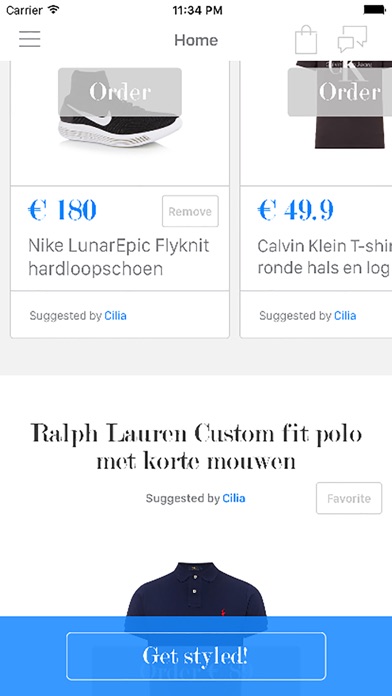The image size is (392, 696).
Task: Open the hamburger menu
Action: pos(30,39)
